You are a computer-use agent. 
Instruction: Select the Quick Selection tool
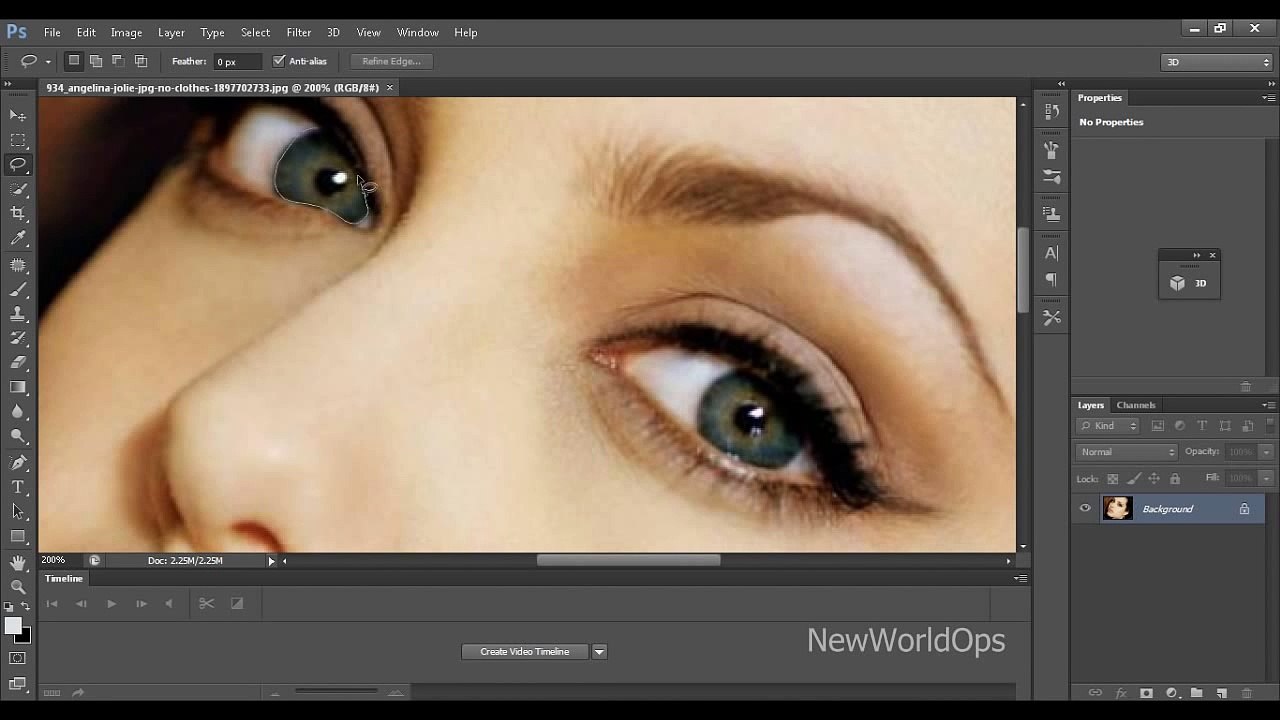(x=18, y=189)
